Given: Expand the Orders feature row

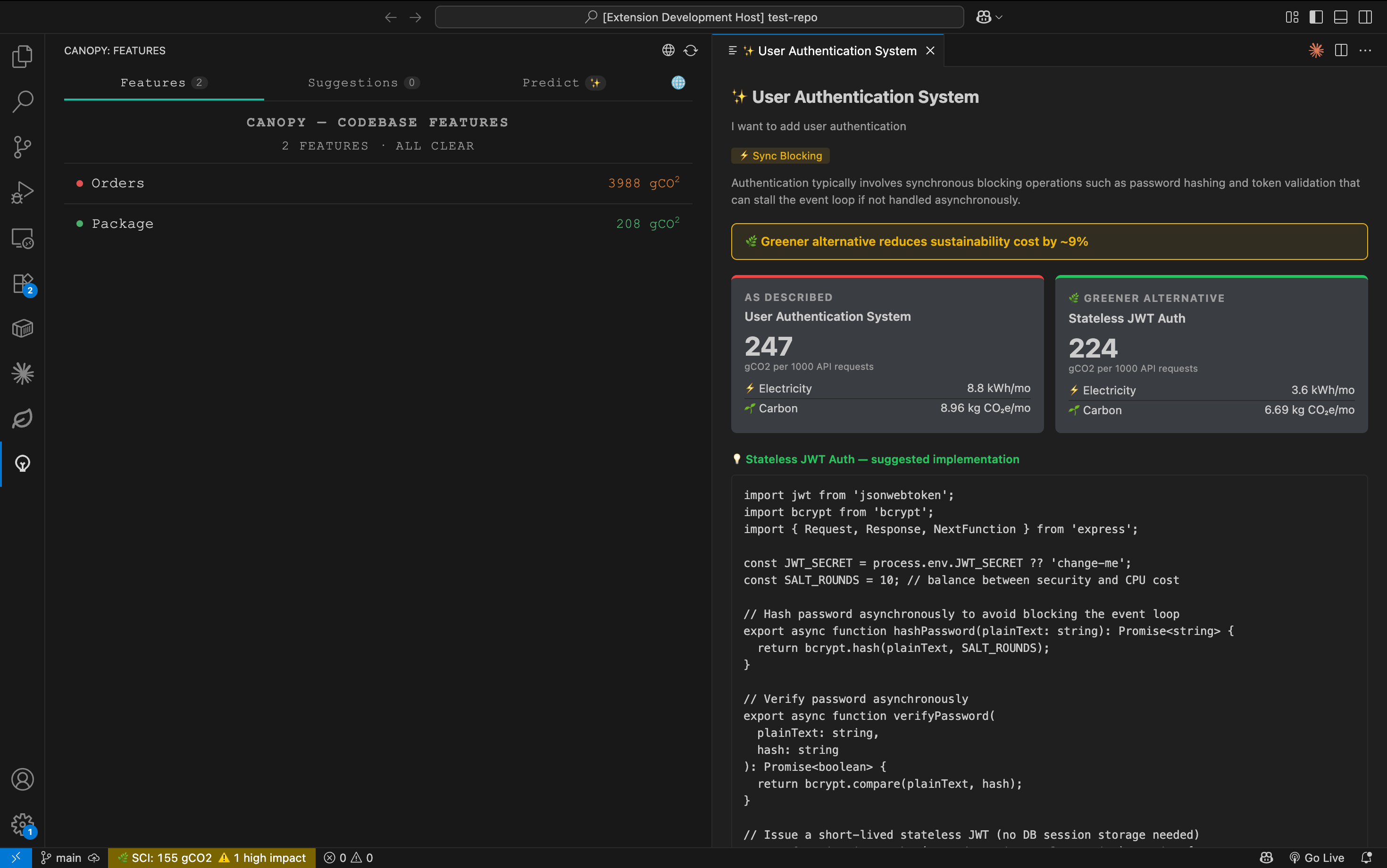Looking at the screenshot, I should [117, 183].
